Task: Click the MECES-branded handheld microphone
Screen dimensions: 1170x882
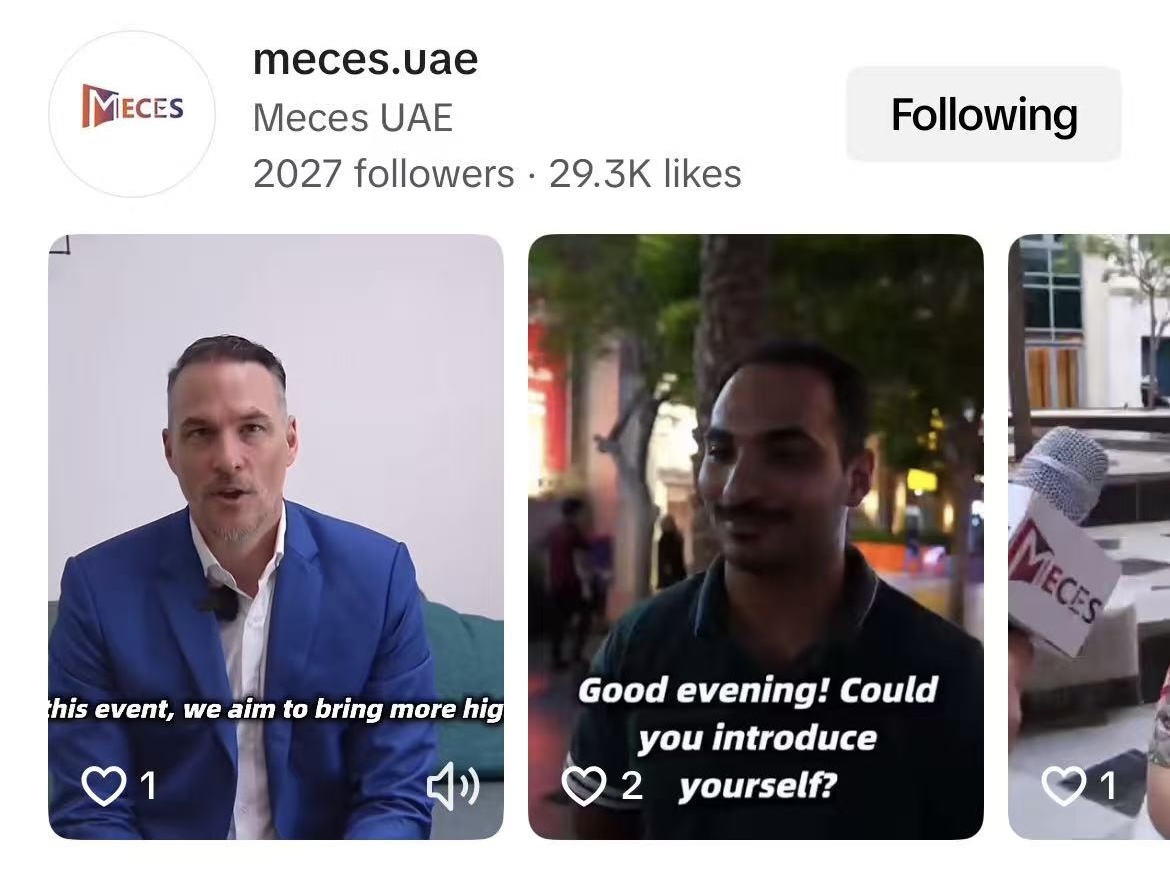Action: (1063, 539)
